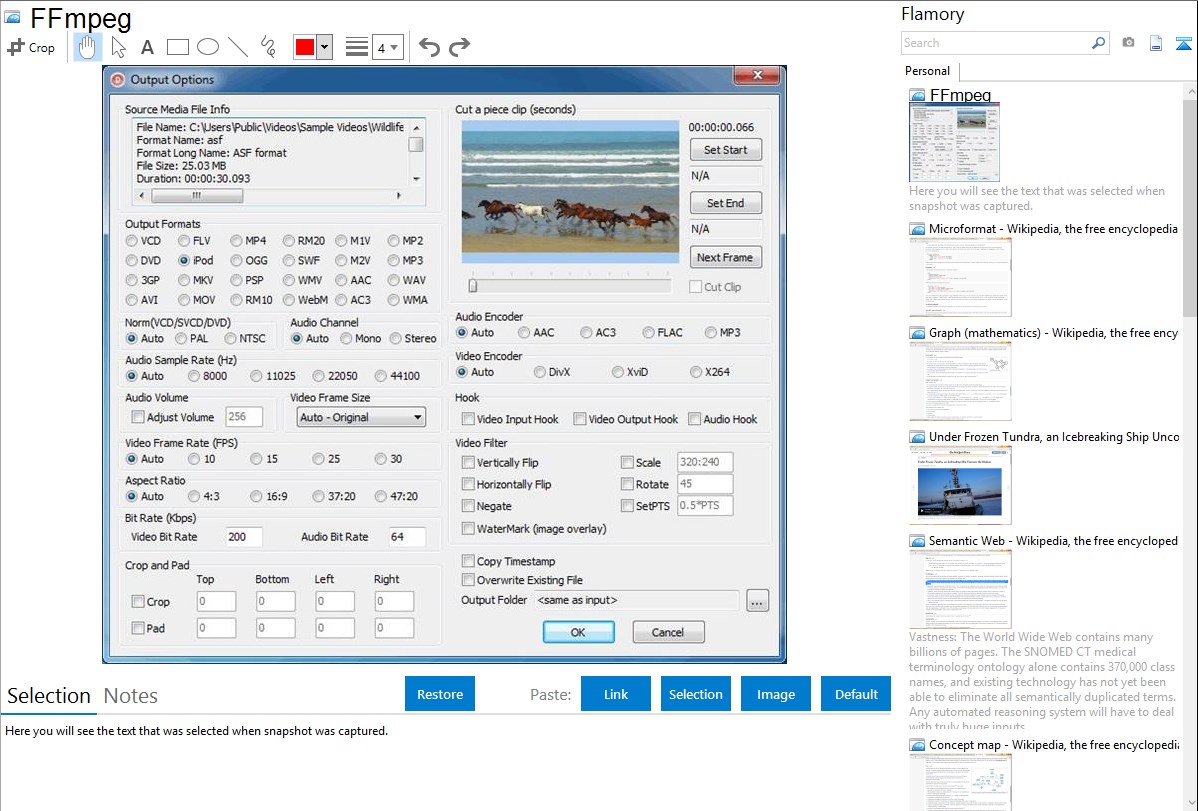Open the color picker dropdown arrow
The width and height of the screenshot is (1198, 811).
[324, 47]
